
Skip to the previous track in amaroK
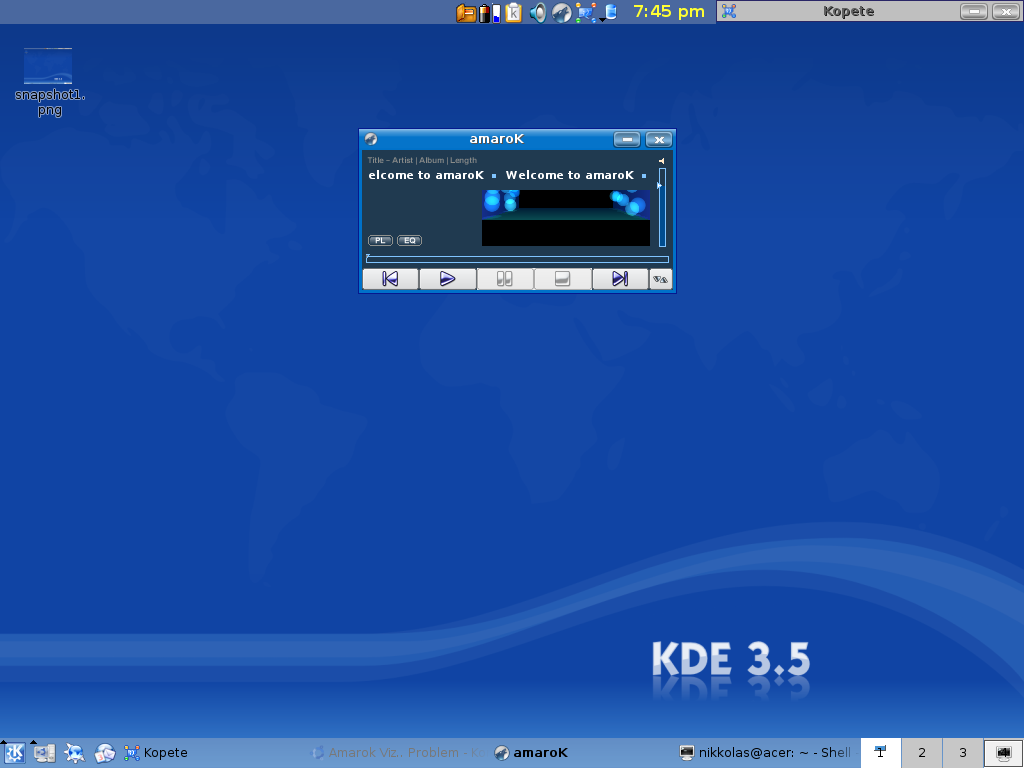click(x=390, y=279)
